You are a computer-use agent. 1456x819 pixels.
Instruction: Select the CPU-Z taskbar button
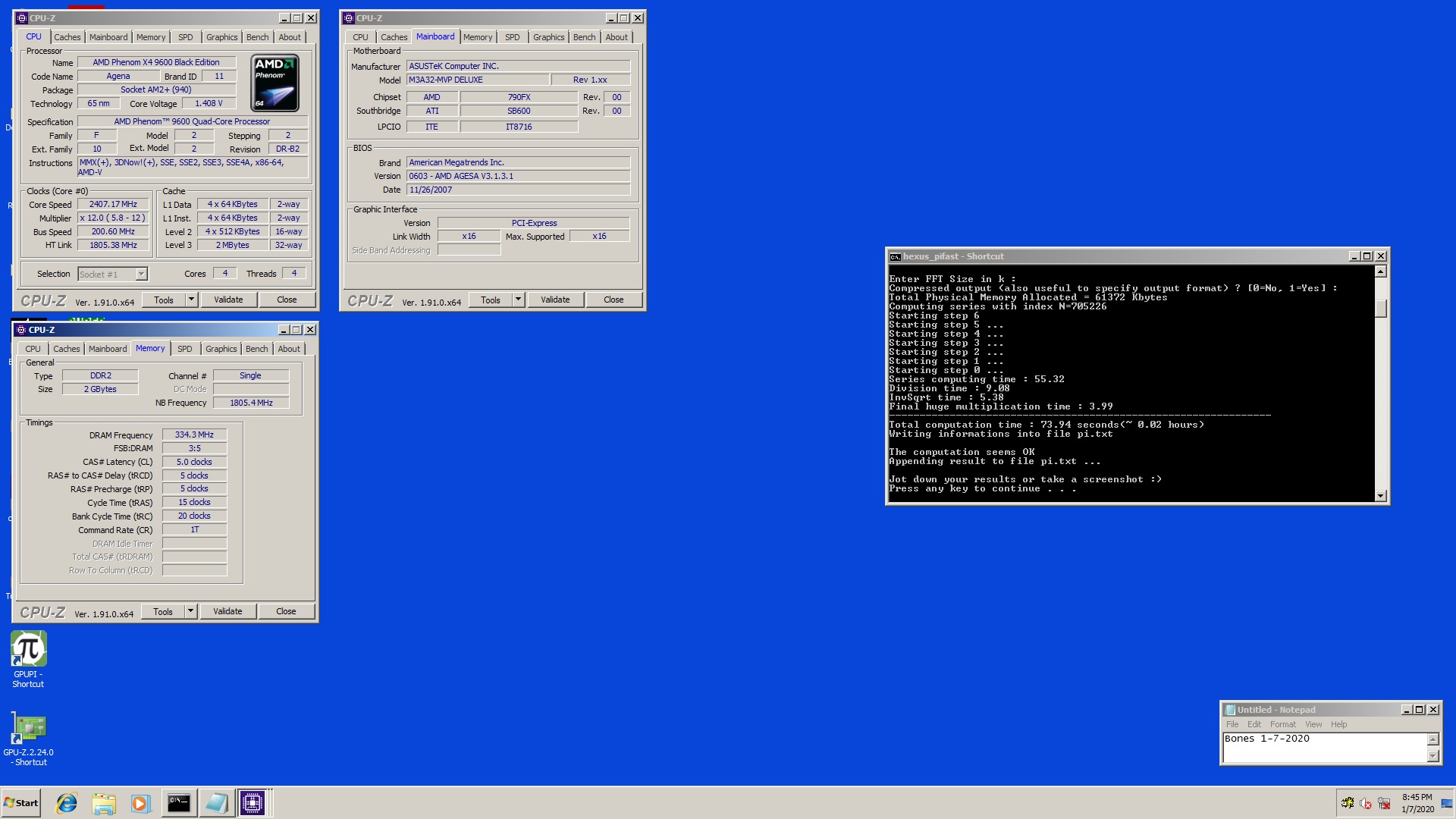tap(253, 803)
